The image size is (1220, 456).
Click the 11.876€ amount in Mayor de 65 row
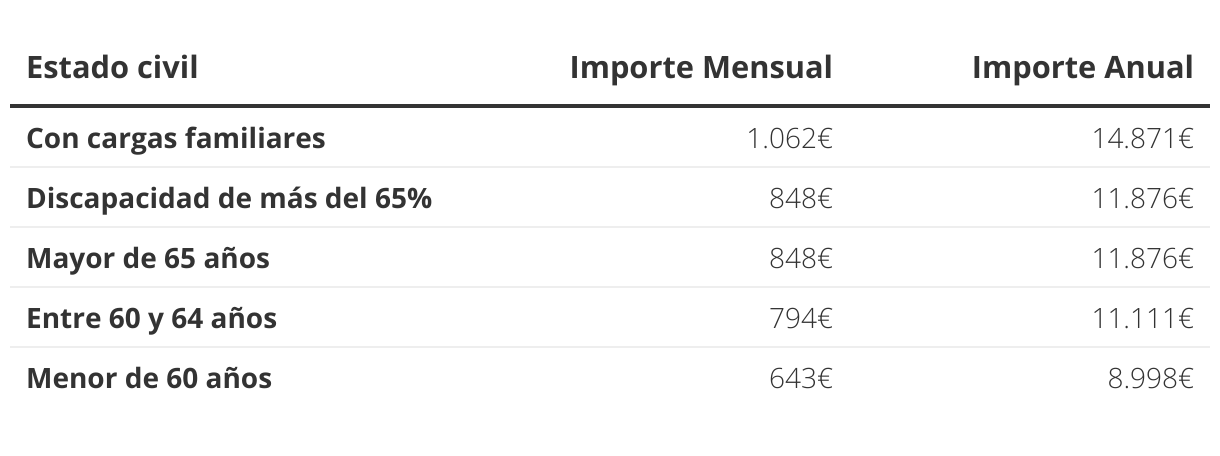coord(1144,258)
